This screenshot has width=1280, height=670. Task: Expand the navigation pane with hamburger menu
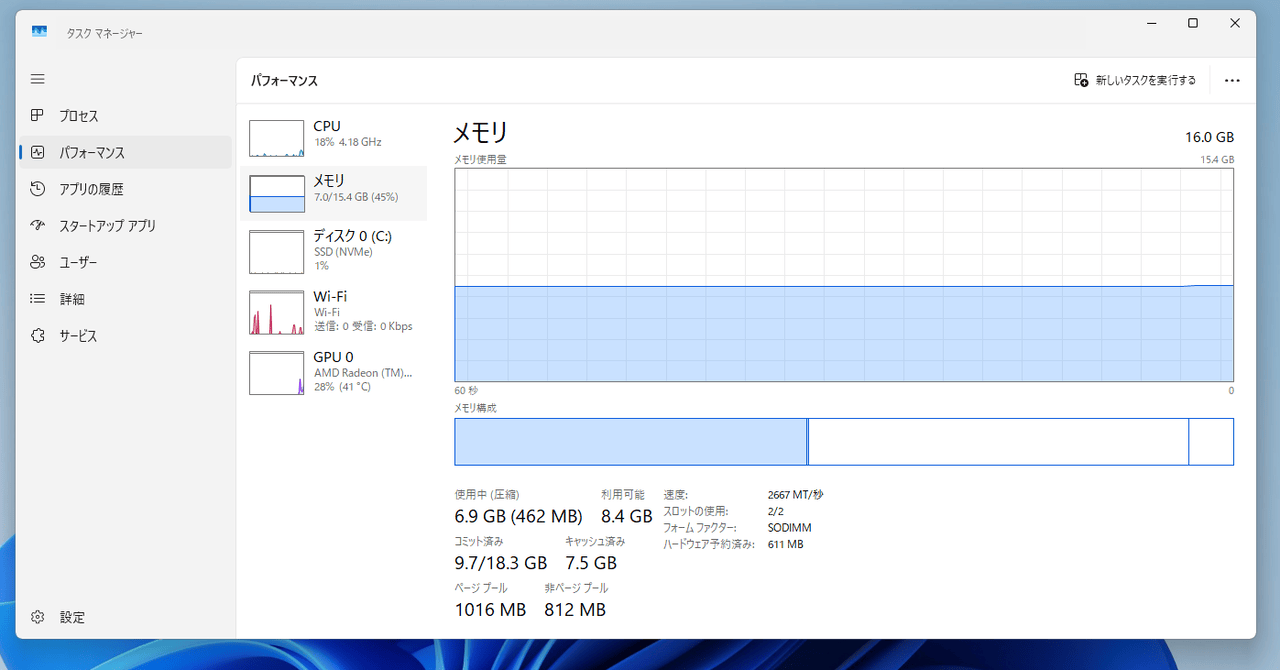(37, 78)
